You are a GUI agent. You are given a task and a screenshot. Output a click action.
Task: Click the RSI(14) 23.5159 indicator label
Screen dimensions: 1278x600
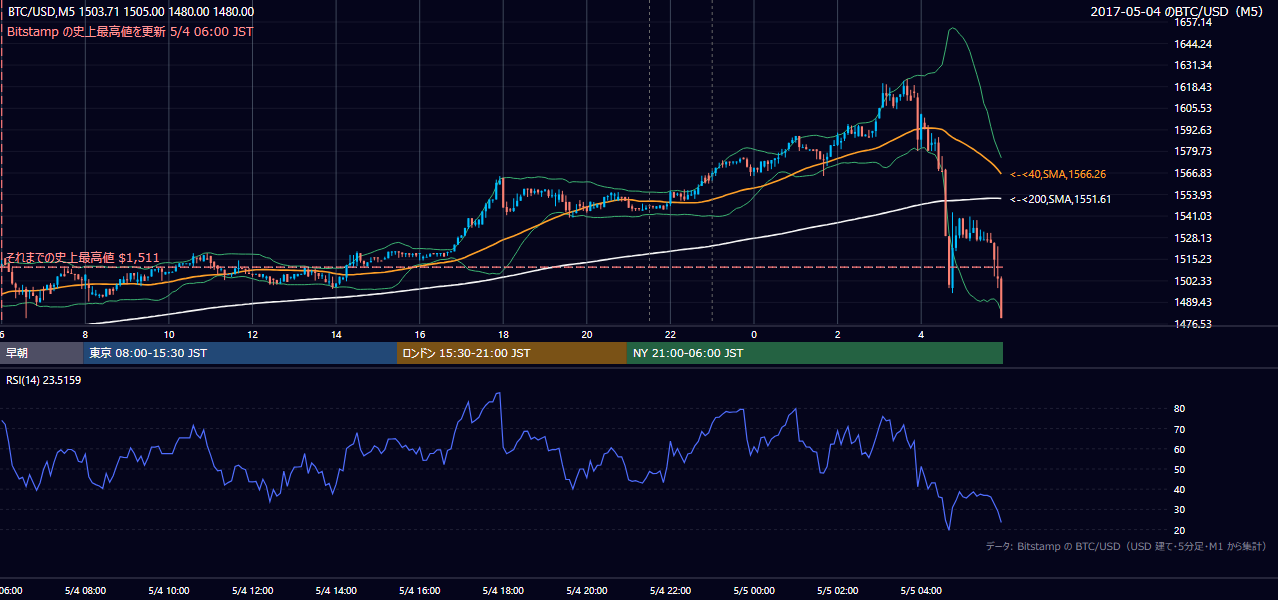[44, 380]
